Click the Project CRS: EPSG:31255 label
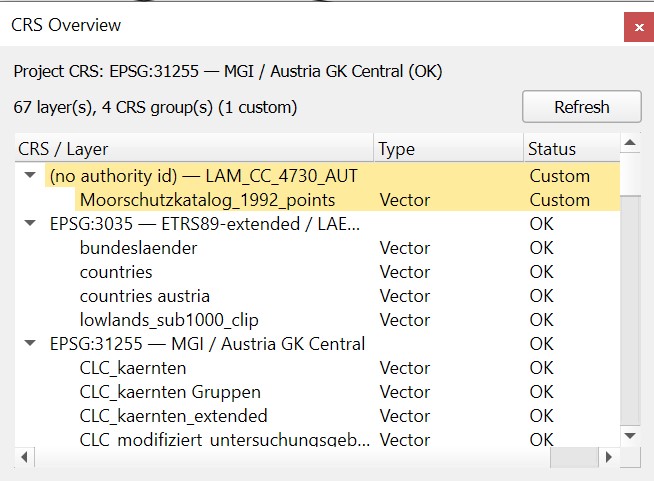 228,71
